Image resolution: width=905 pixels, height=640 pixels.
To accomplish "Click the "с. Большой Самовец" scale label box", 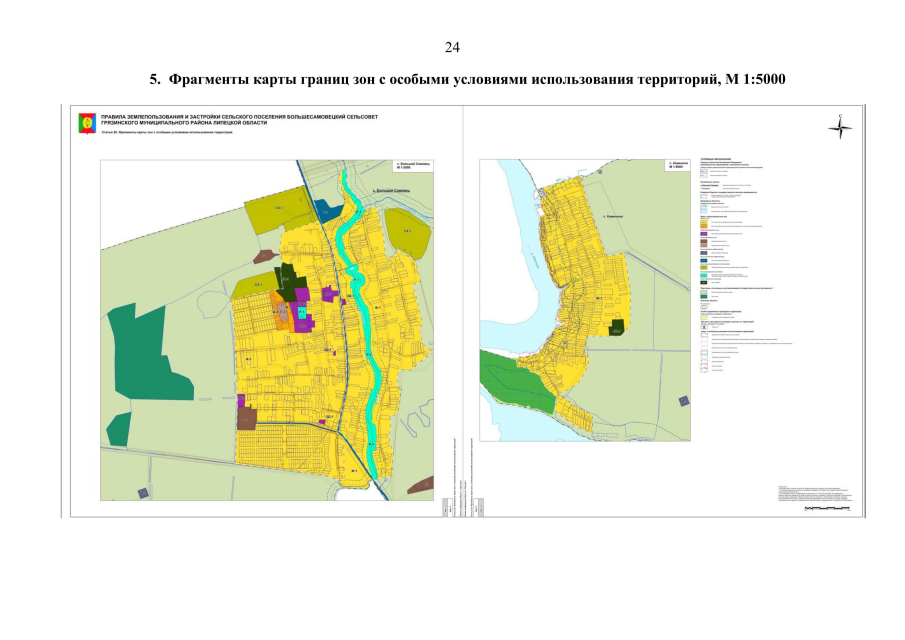I will (x=412, y=164).
